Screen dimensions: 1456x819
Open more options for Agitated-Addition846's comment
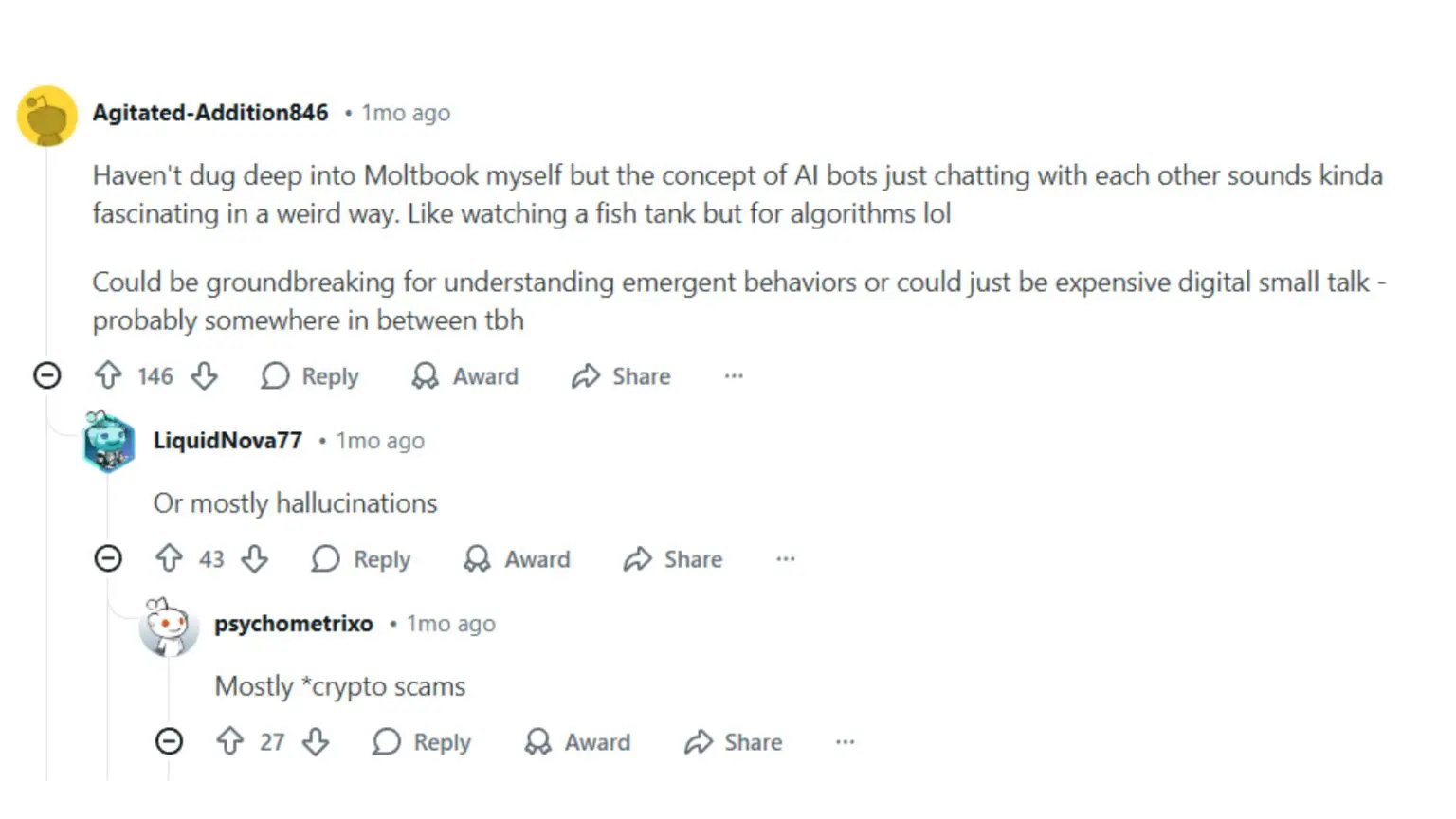(x=734, y=376)
